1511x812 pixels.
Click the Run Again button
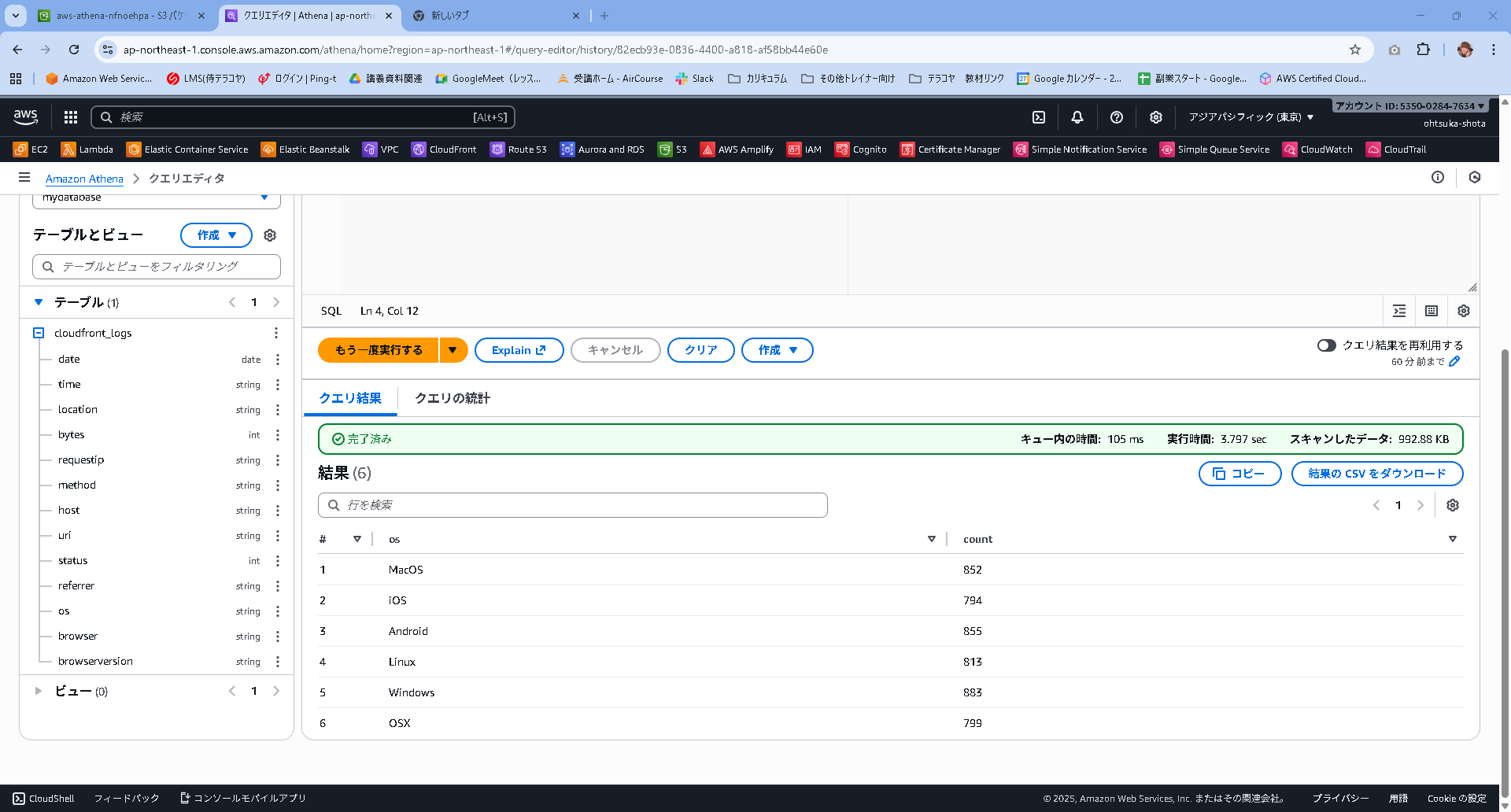tap(379, 350)
